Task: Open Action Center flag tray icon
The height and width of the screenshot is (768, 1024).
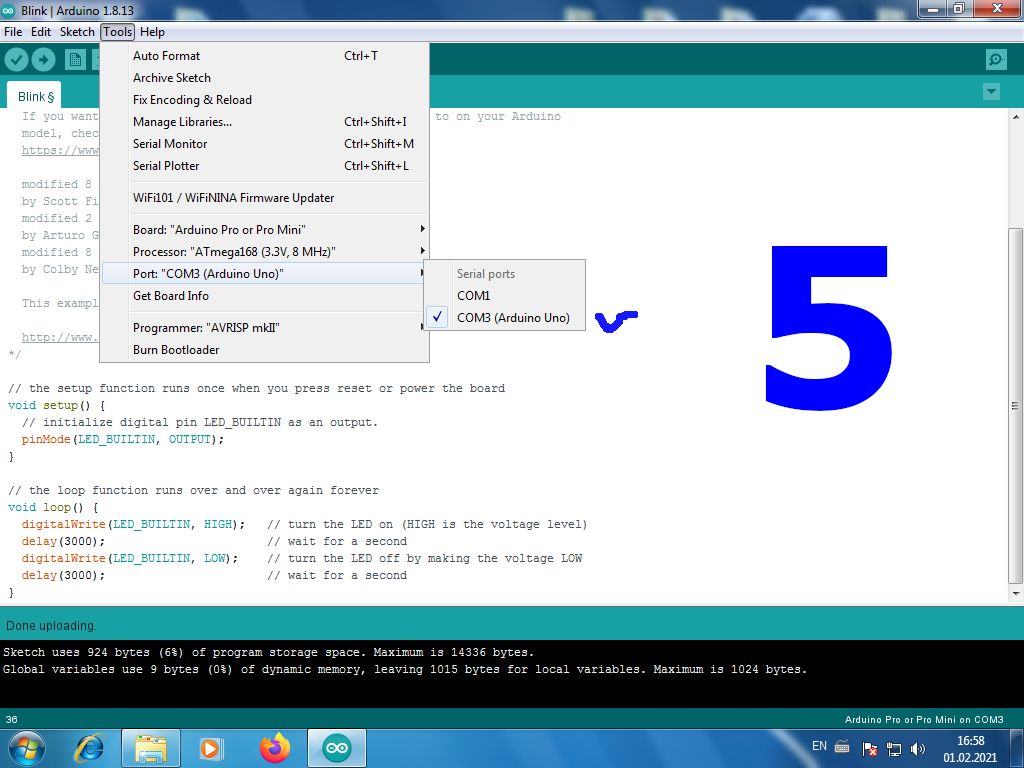Action: pyautogui.click(x=870, y=748)
